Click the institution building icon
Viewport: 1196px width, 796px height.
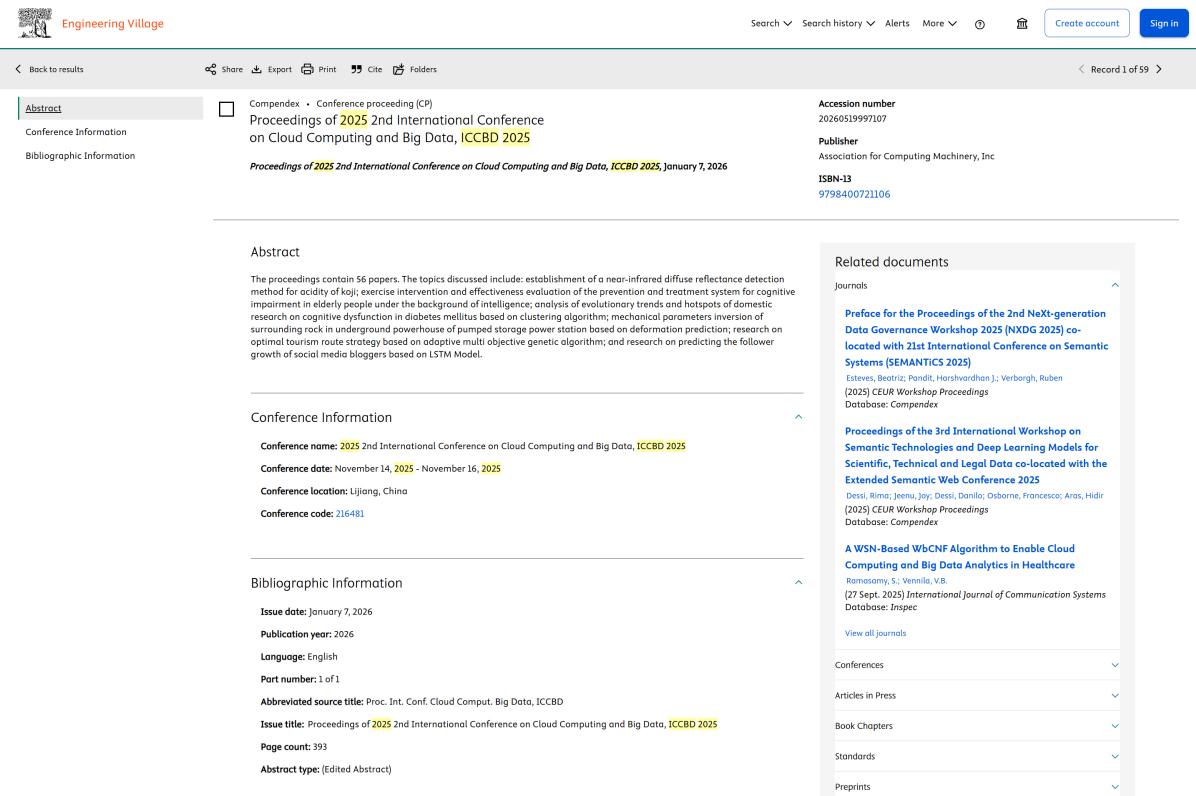point(1022,24)
